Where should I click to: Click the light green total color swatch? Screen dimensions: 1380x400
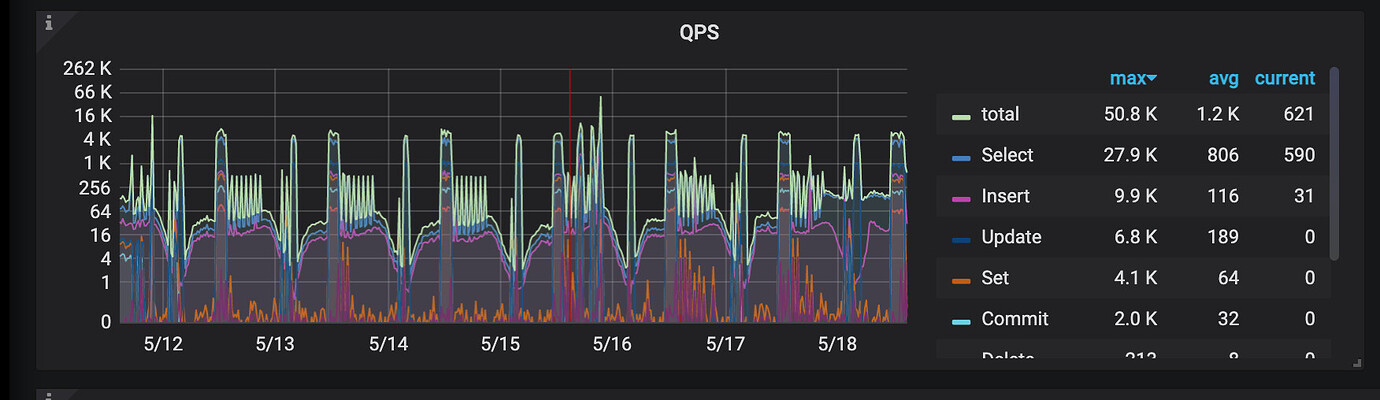[961, 115]
